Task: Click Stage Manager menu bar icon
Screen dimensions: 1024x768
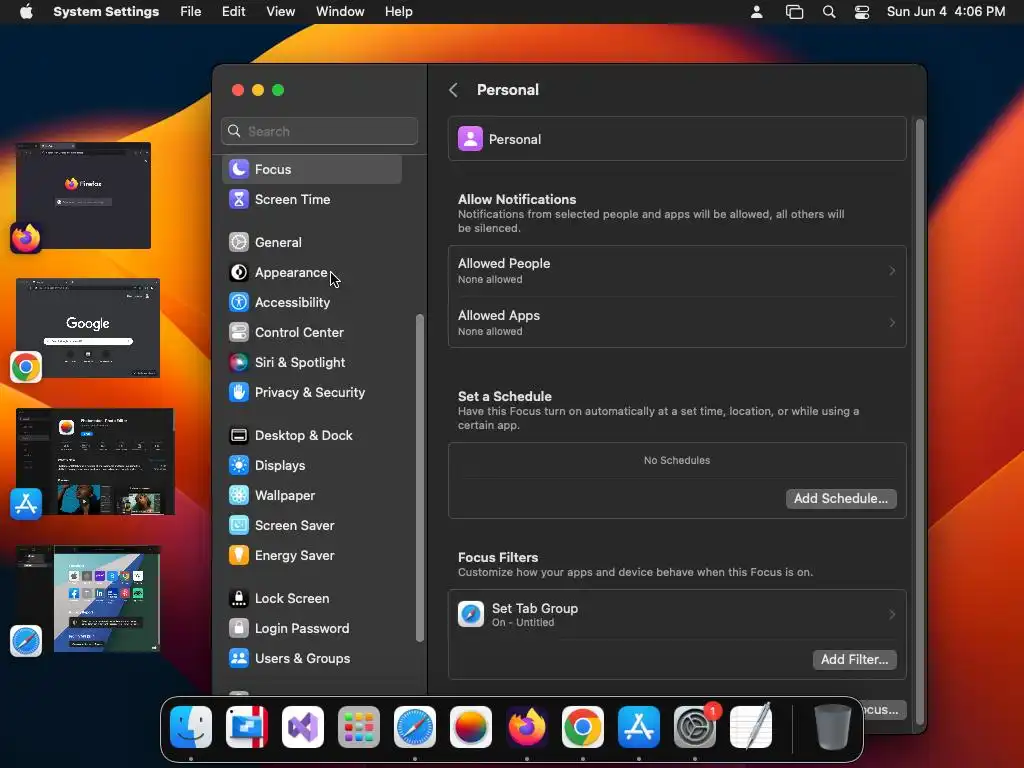Action: click(x=794, y=12)
